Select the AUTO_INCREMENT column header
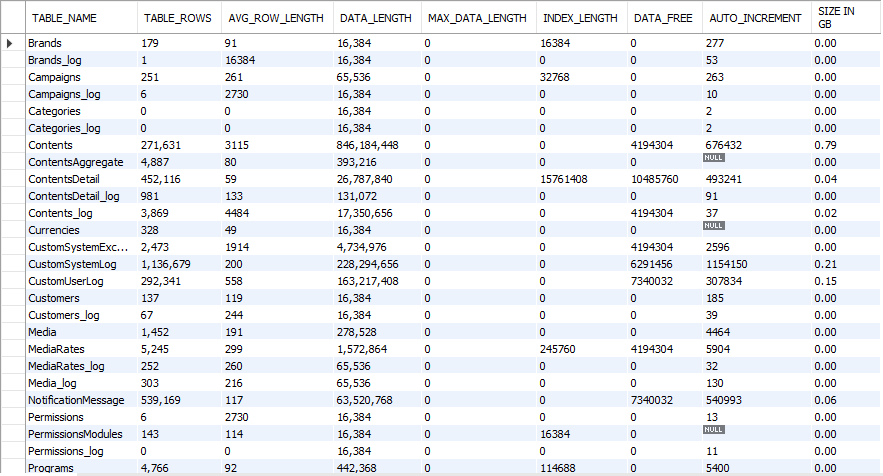Viewport: 883px width, 476px height. tap(754, 18)
